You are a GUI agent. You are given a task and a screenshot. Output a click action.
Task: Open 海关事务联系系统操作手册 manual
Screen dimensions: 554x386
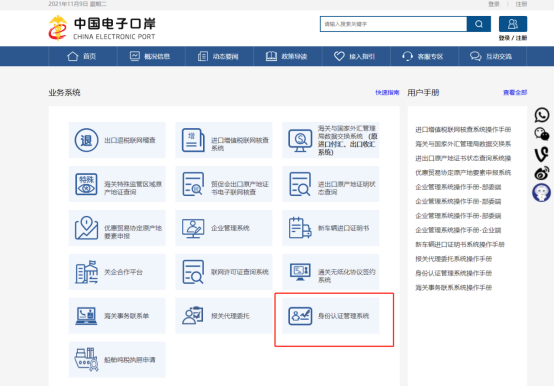pos(454,287)
